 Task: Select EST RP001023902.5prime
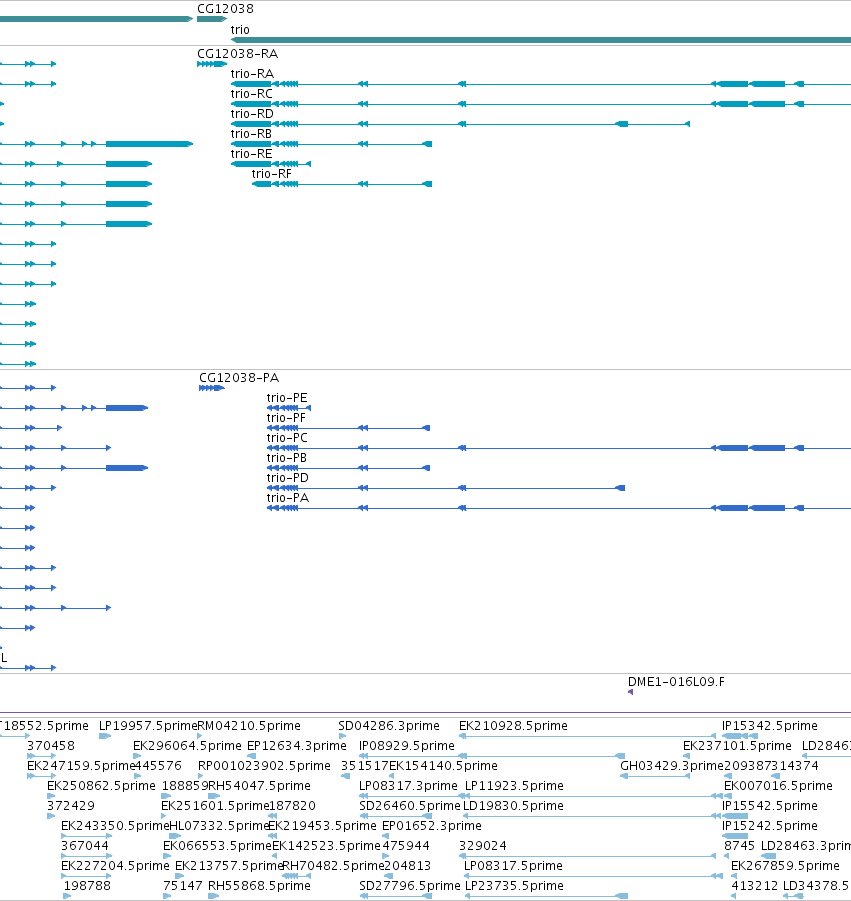point(264,766)
